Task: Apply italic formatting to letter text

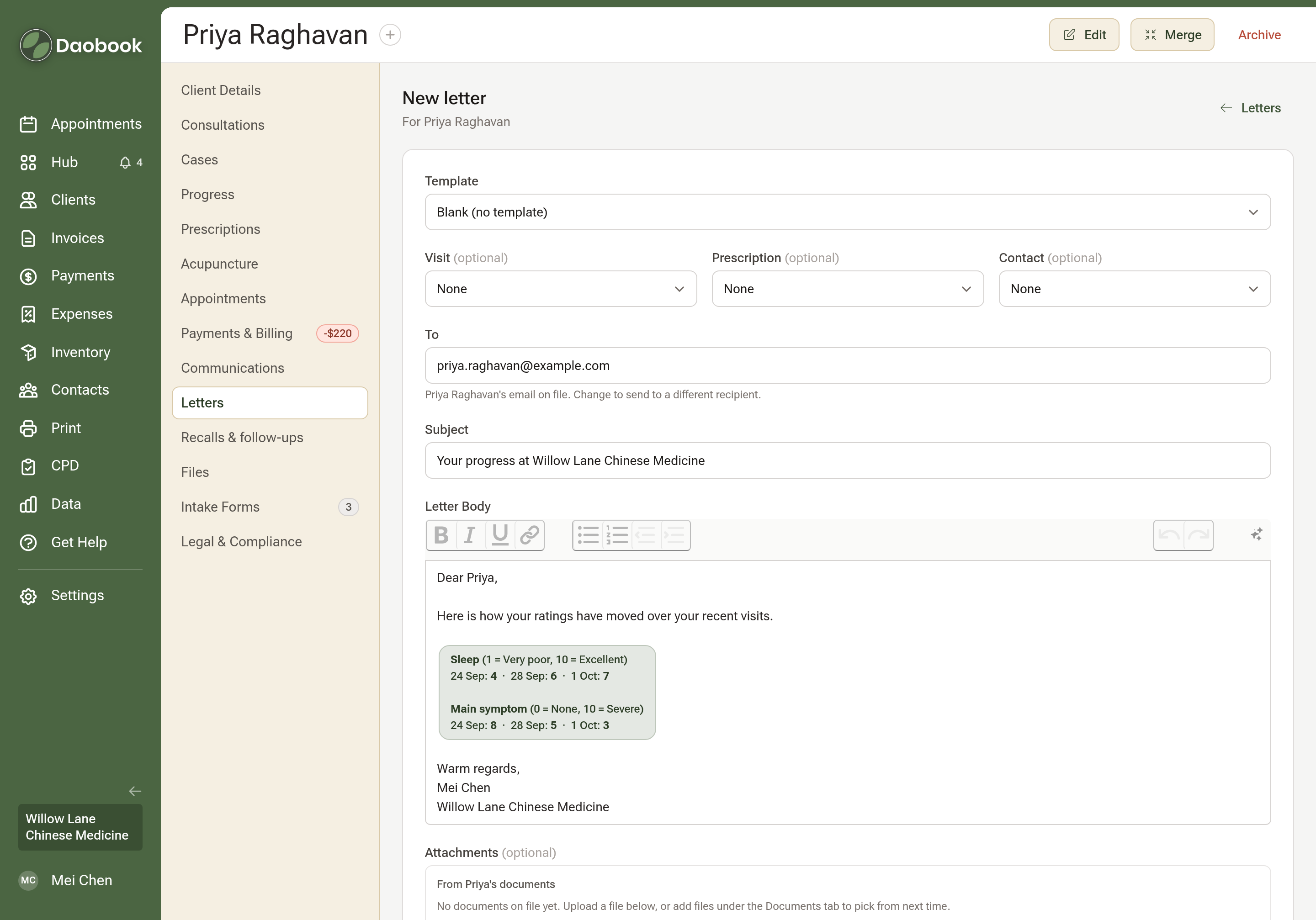Action: 471,535
